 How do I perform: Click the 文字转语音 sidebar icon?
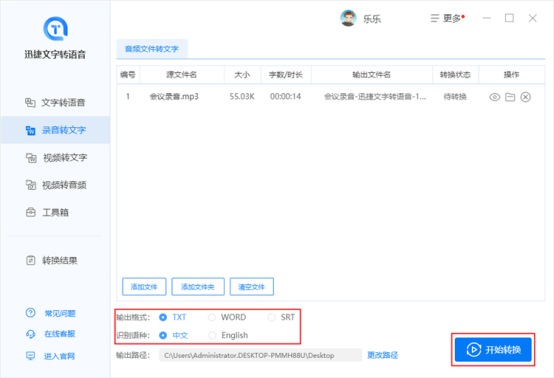pyautogui.click(x=30, y=102)
